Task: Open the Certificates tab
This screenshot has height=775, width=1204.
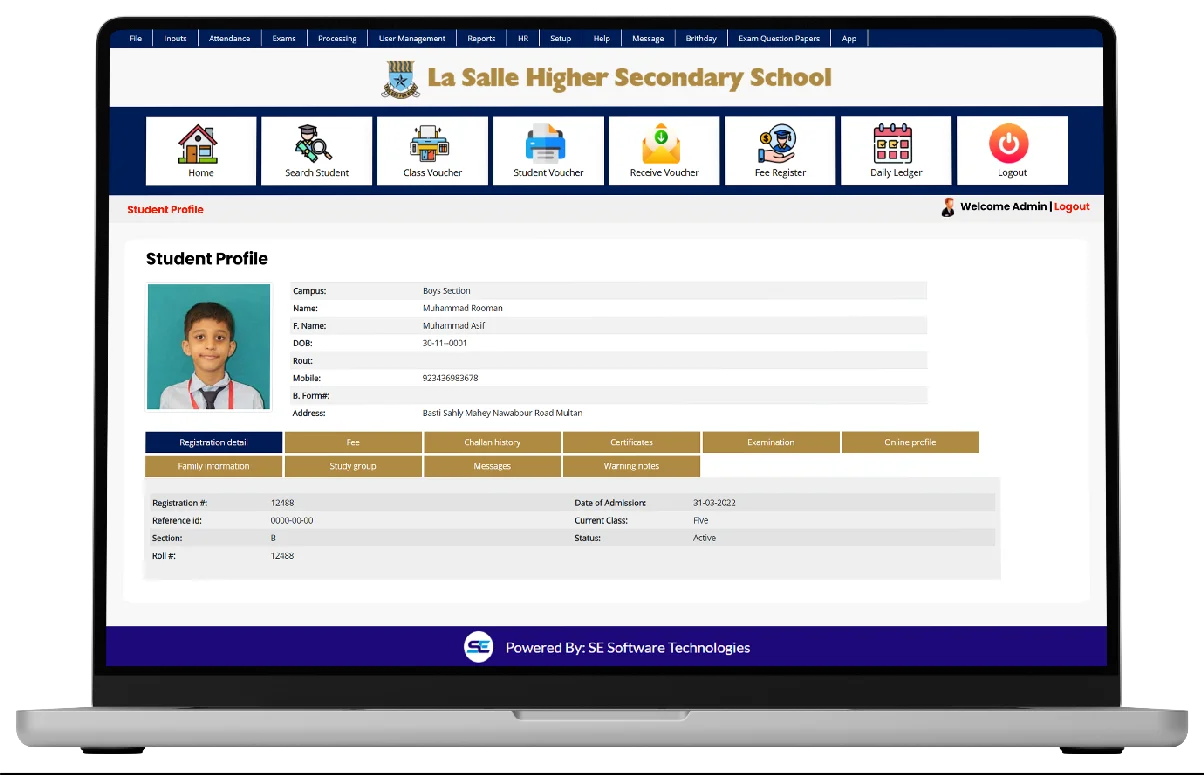Action: coord(631,442)
